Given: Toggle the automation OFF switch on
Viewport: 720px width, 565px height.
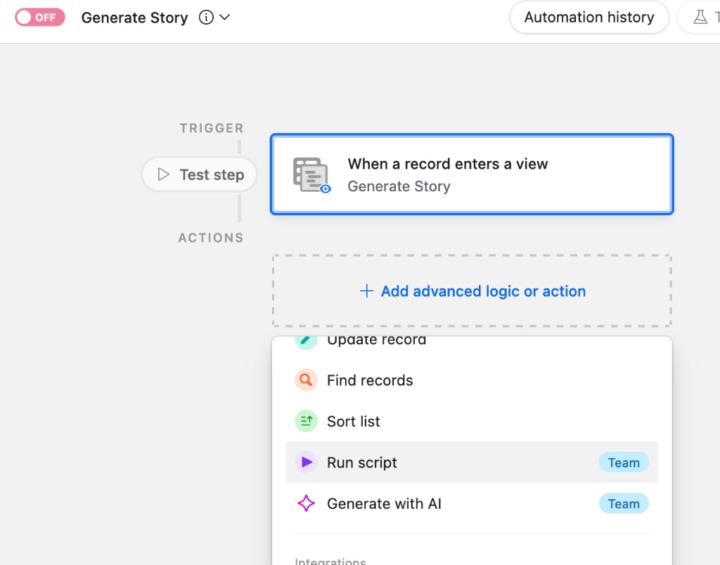Looking at the screenshot, I should click(x=40, y=17).
